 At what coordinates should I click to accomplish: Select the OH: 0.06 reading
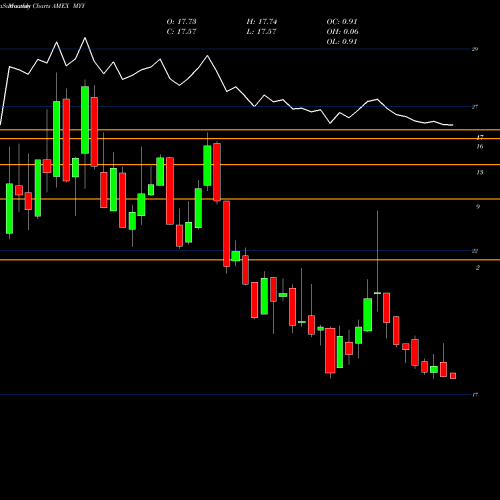coord(342,32)
